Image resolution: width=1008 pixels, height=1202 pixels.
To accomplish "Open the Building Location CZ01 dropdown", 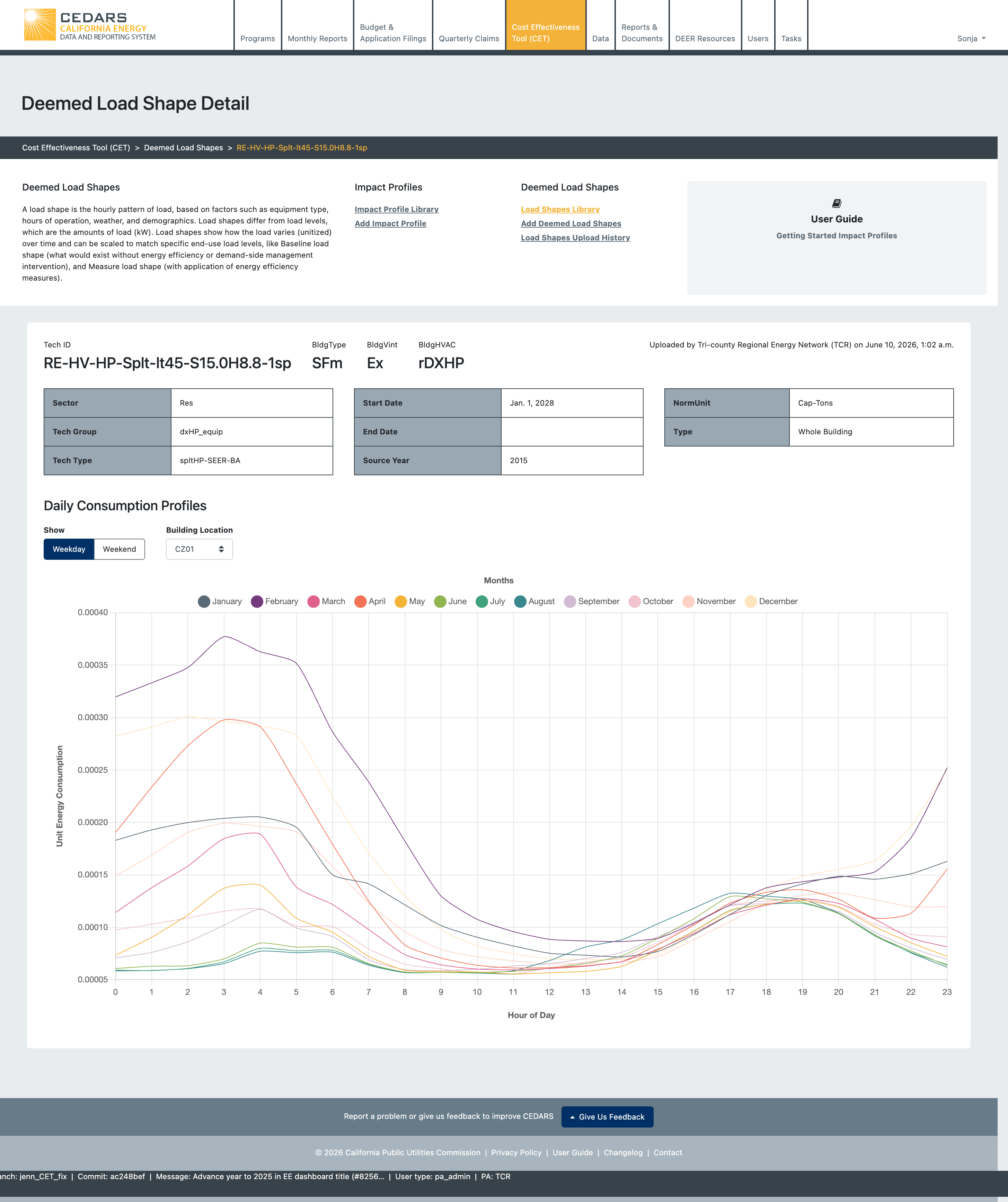I will click(199, 549).
